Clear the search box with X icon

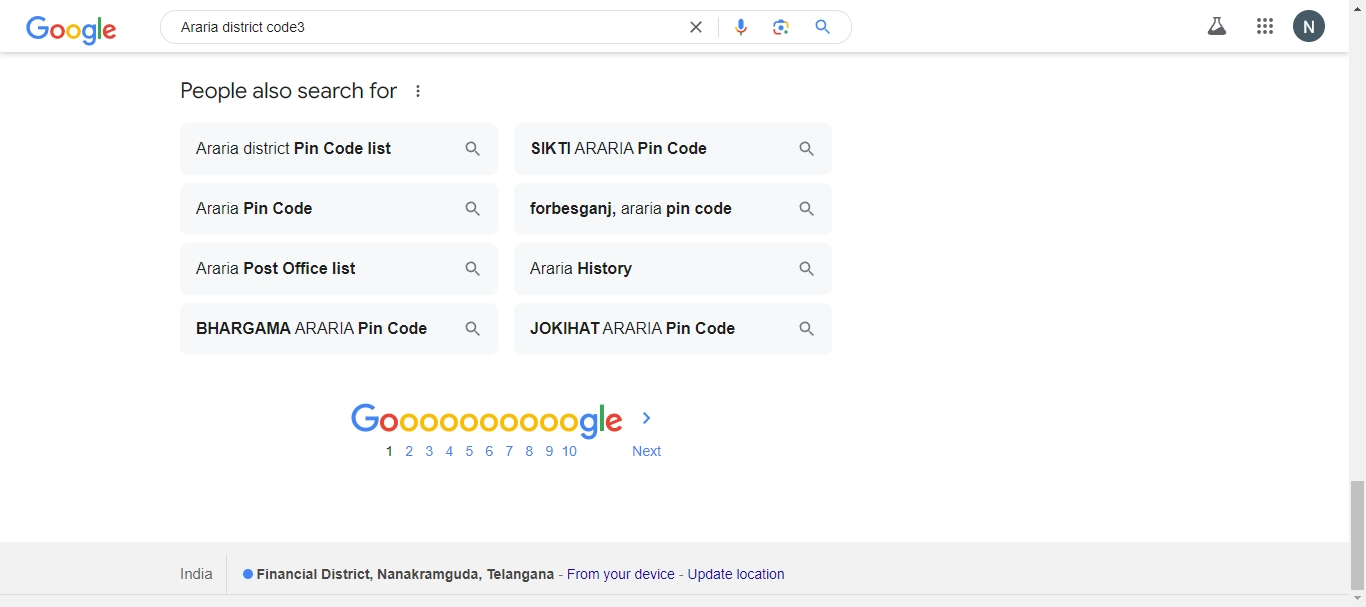pos(696,27)
